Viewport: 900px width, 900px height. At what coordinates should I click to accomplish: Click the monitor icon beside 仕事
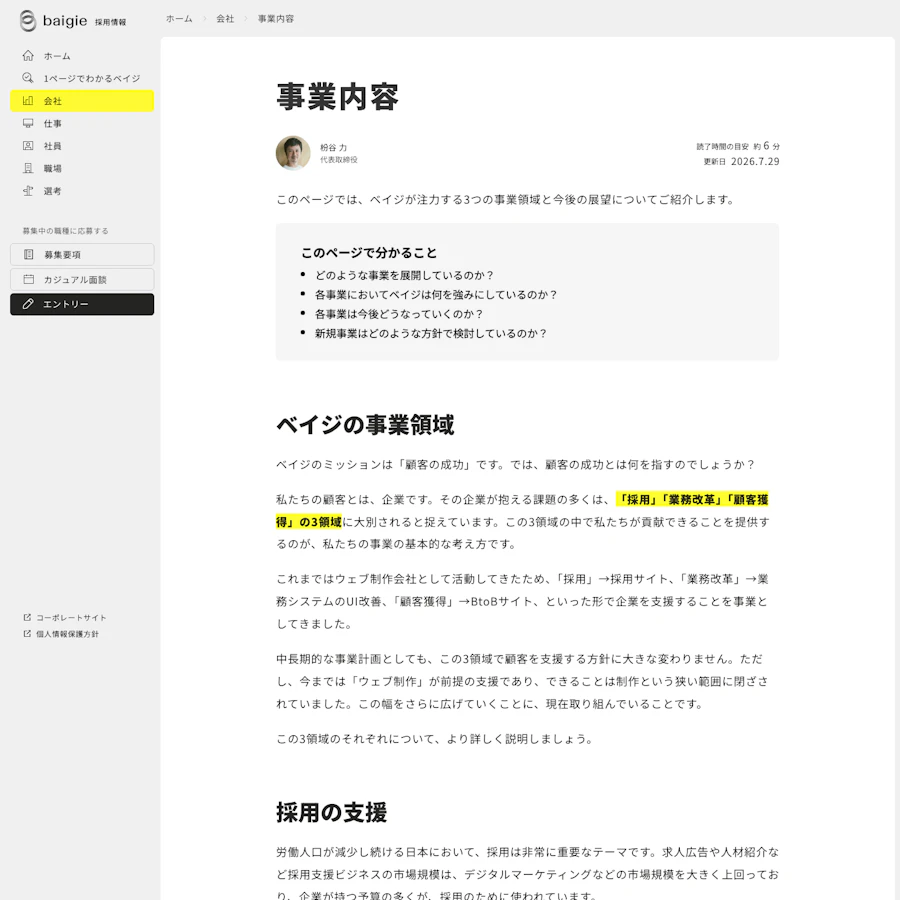28,123
